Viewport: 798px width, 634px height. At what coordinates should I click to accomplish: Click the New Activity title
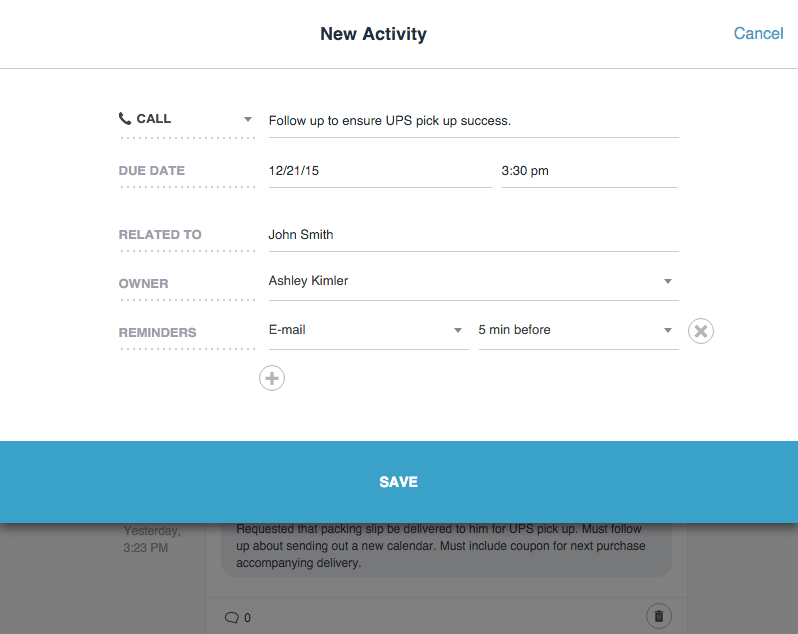[x=374, y=34]
